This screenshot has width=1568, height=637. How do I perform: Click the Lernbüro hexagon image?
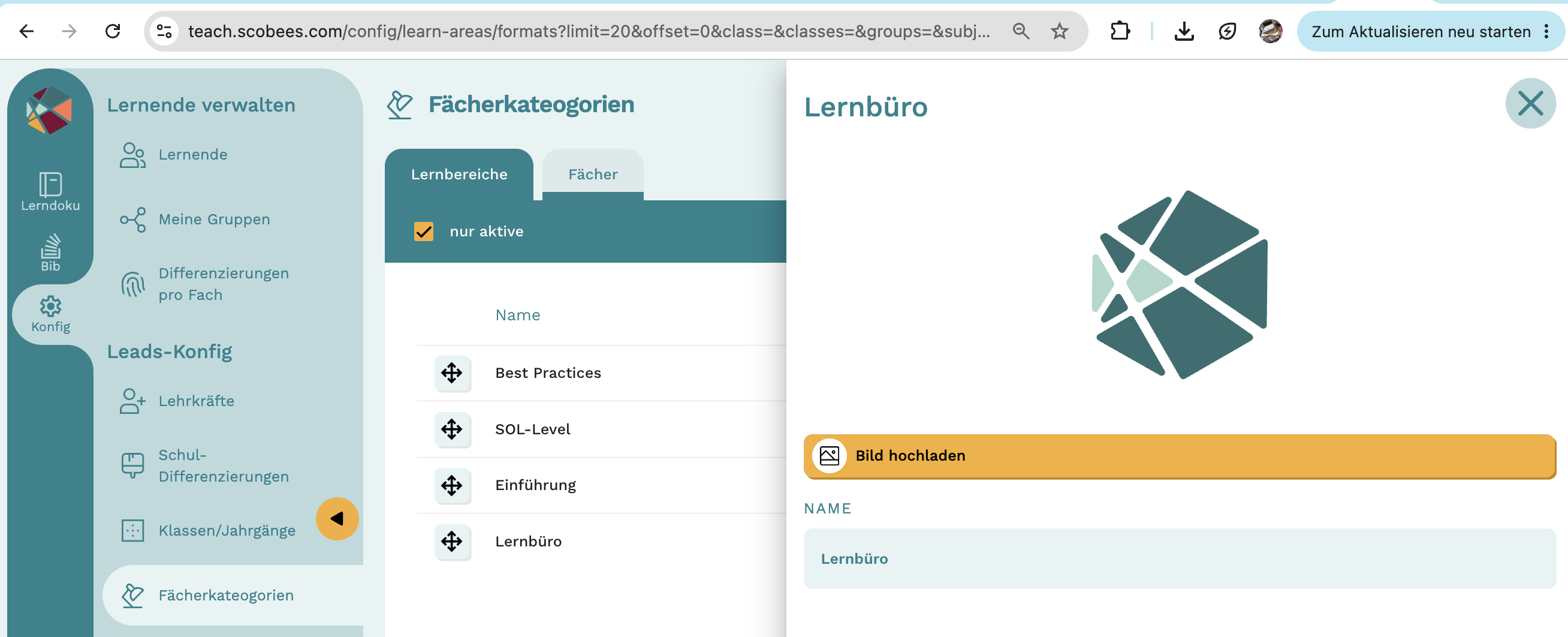coord(1180,284)
